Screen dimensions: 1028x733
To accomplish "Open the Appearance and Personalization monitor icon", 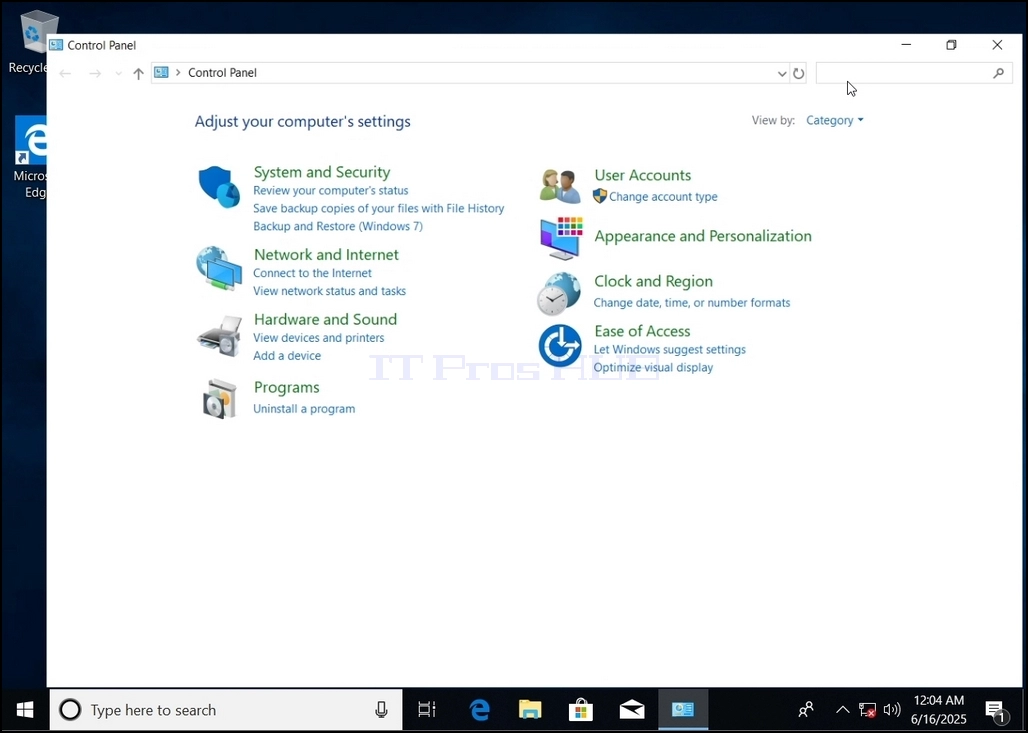I will click(x=561, y=239).
